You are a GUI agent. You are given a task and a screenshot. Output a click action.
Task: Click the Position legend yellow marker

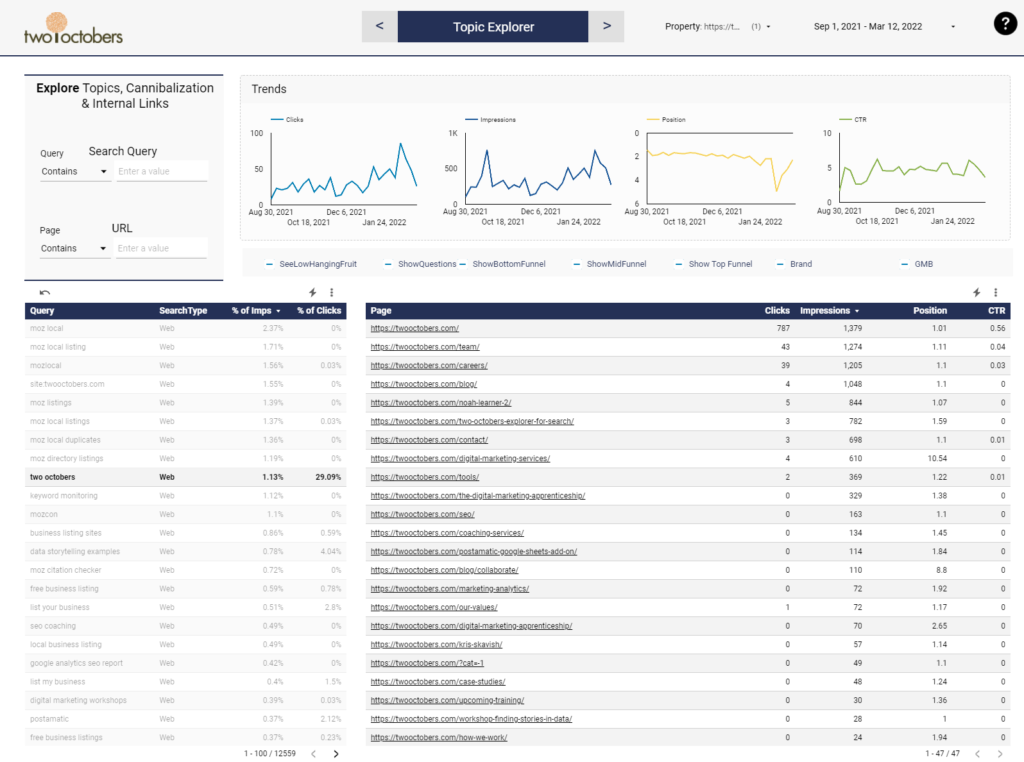pos(652,119)
